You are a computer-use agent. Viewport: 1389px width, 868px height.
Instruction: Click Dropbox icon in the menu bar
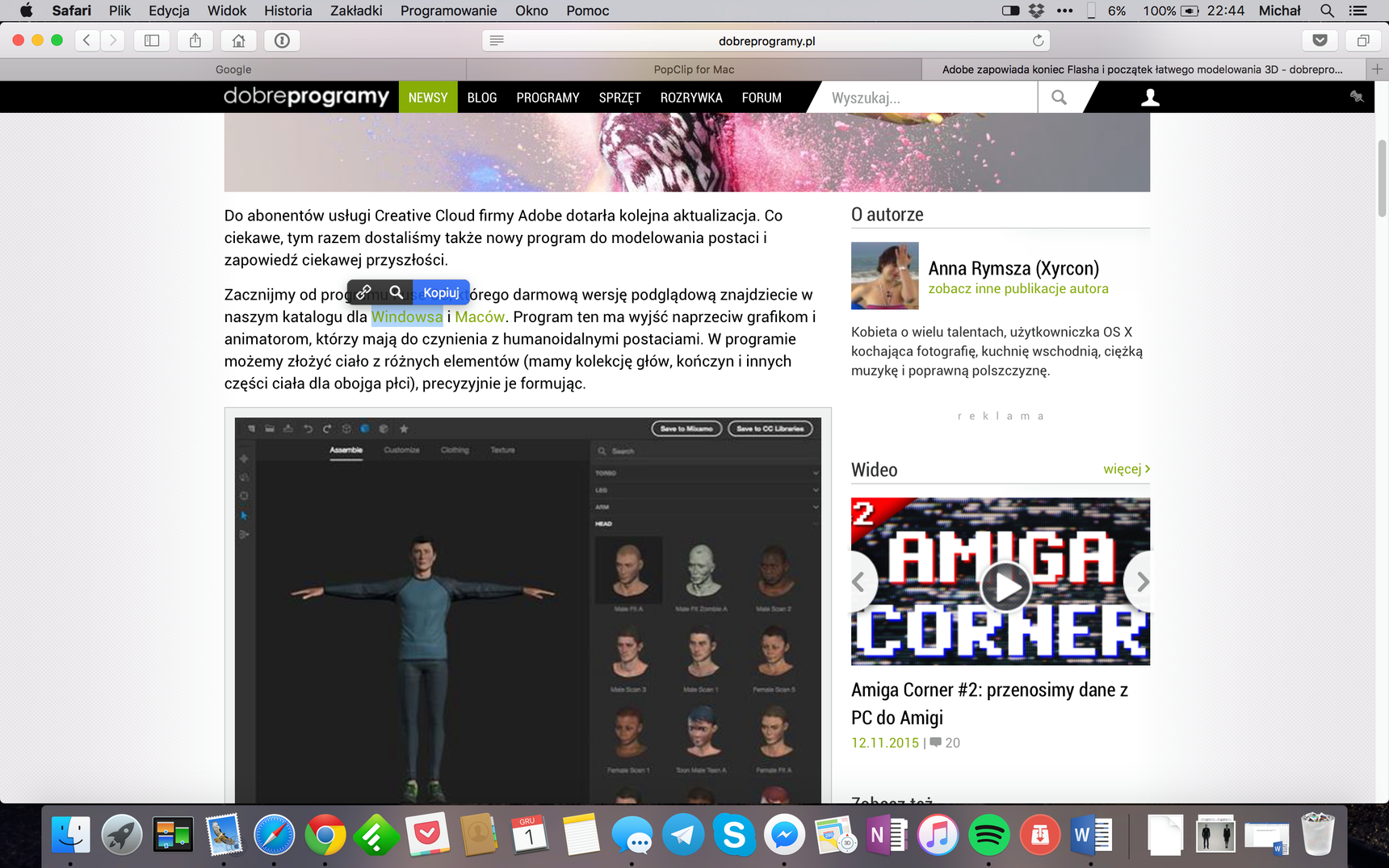[1037, 10]
